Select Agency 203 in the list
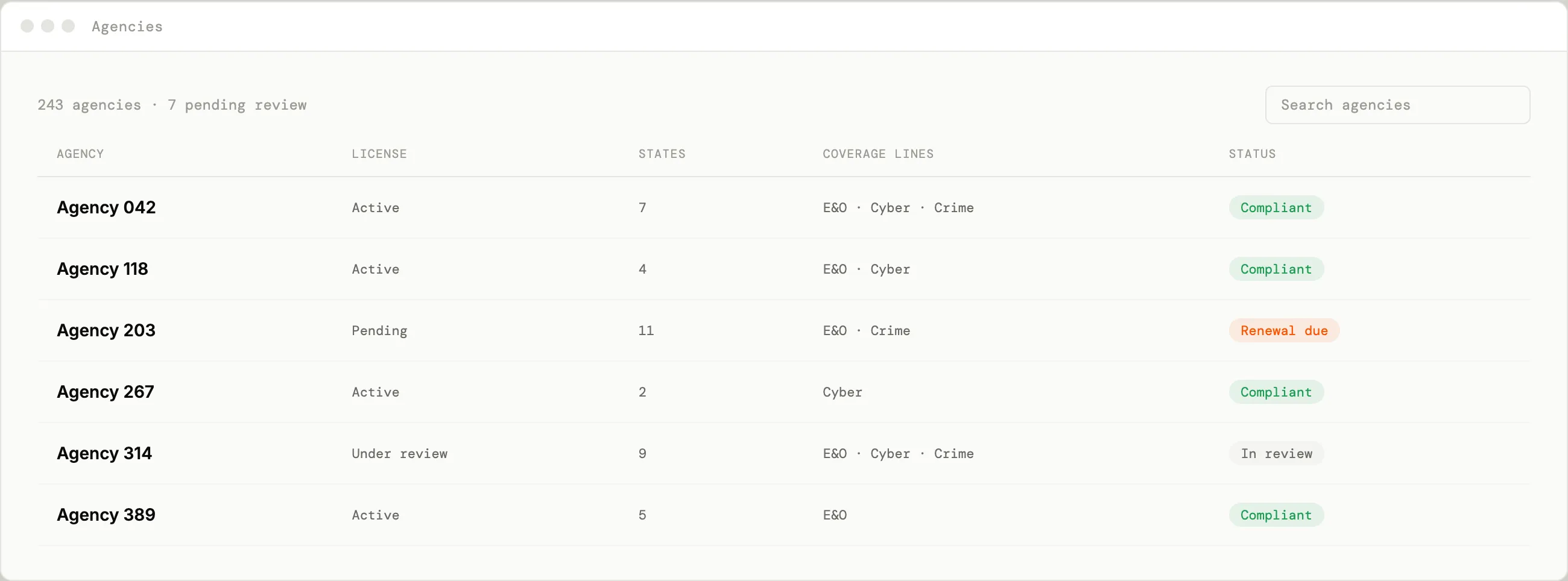The width and height of the screenshot is (1568, 581). (783, 330)
